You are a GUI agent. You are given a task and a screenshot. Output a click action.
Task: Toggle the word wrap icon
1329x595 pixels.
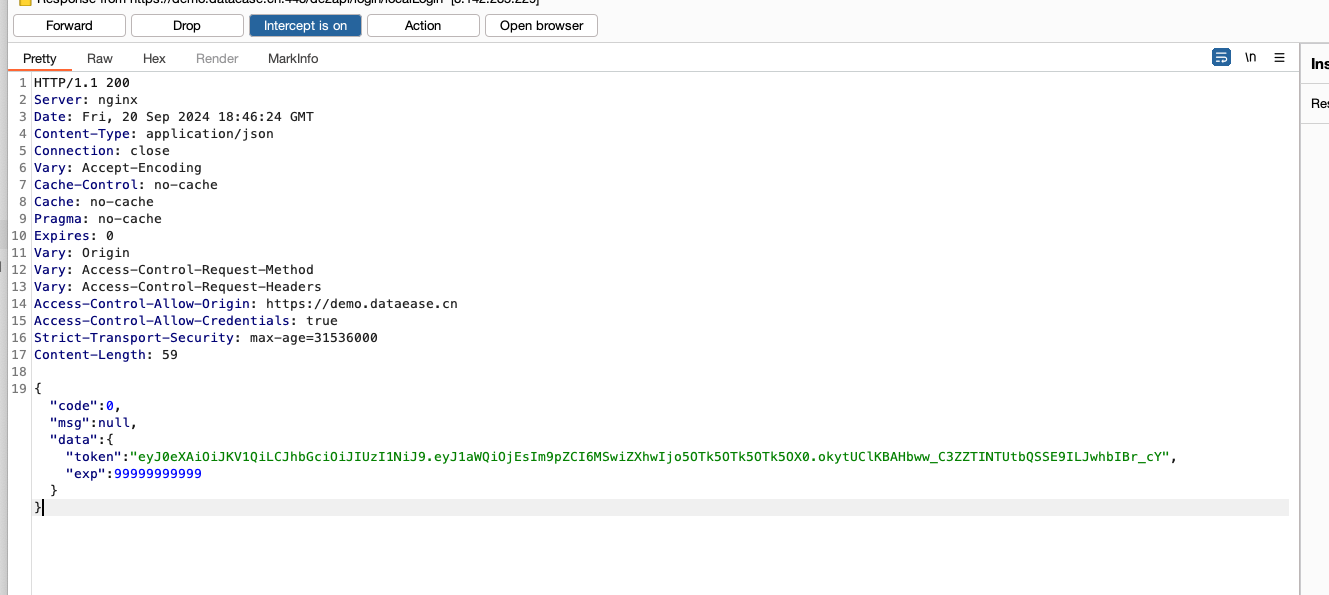pos(1221,58)
